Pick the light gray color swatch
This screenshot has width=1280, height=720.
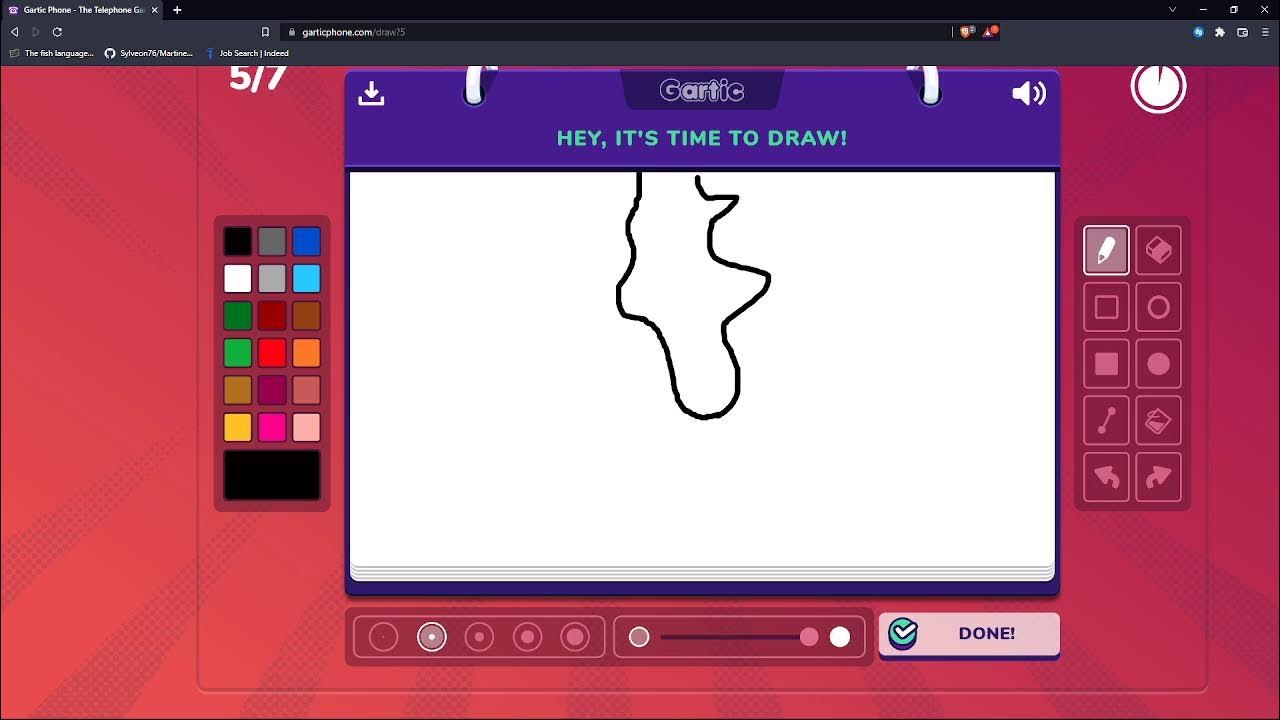click(x=272, y=278)
